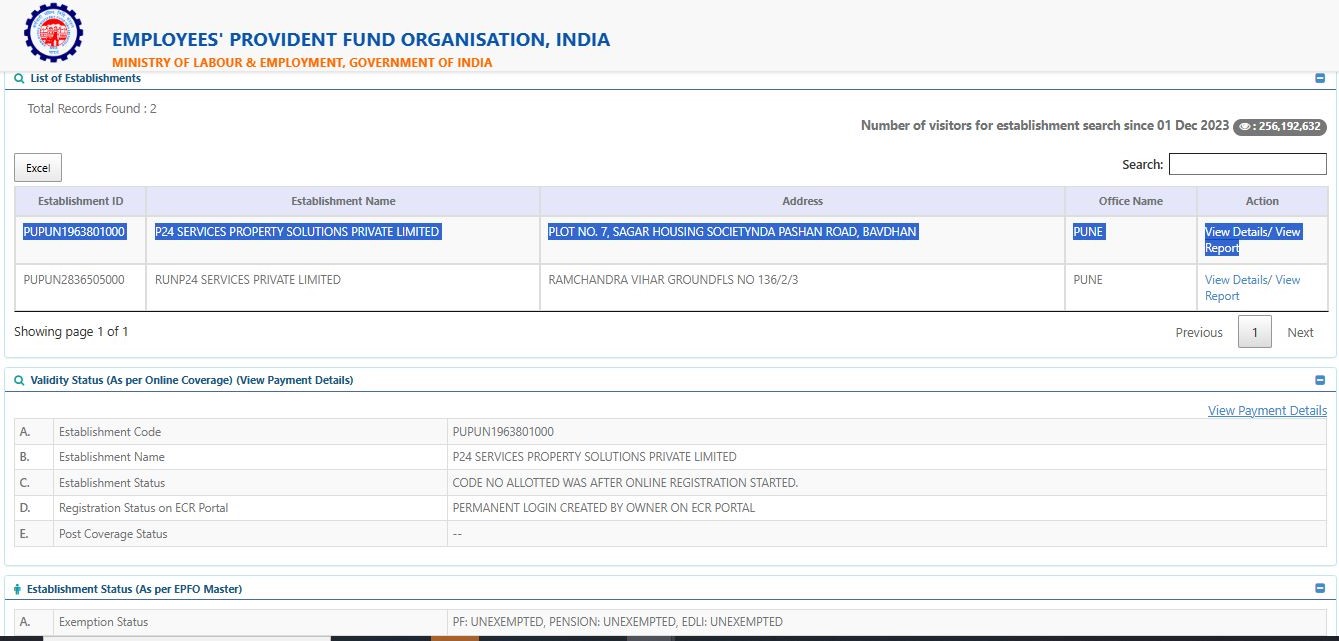This screenshot has height=641, width=1339.
Task: Click the search icon beside List of Establishments
Action: click(x=19, y=78)
